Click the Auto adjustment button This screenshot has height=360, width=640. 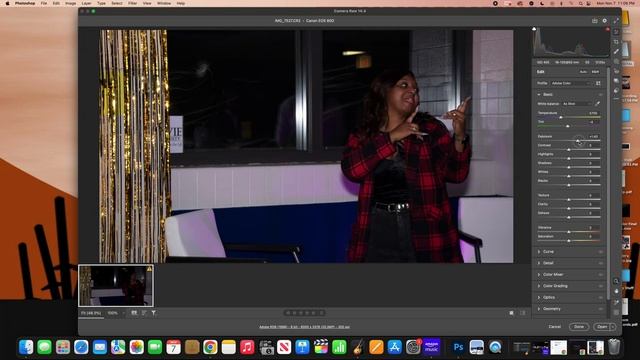(583, 72)
